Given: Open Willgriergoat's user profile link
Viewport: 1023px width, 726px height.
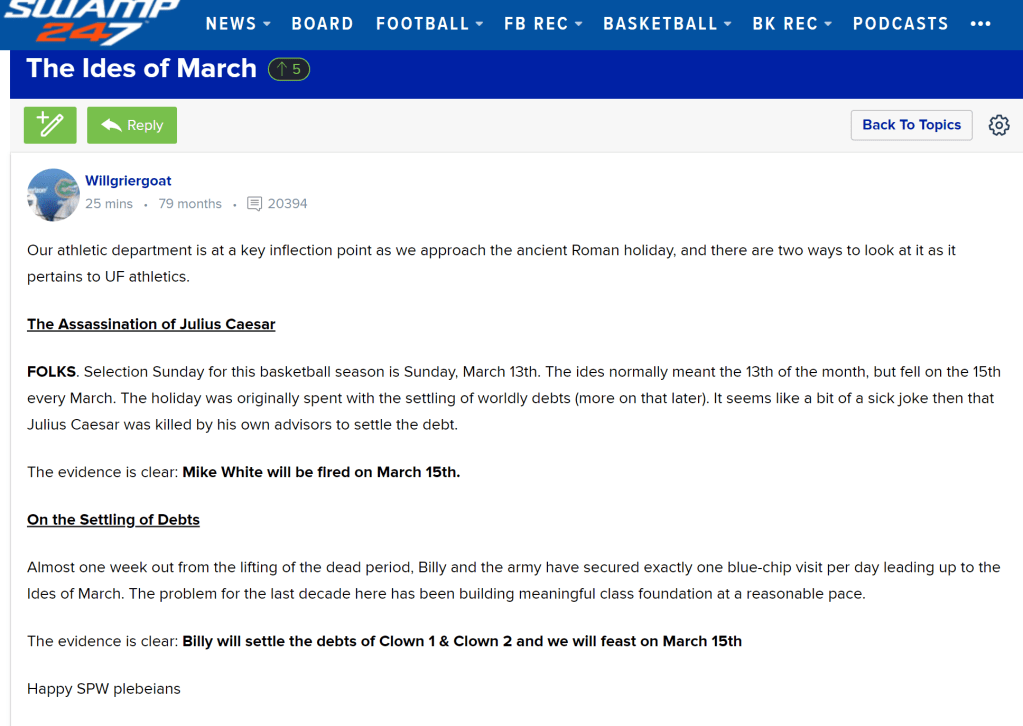Looking at the screenshot, I should (x=128, y=181).
